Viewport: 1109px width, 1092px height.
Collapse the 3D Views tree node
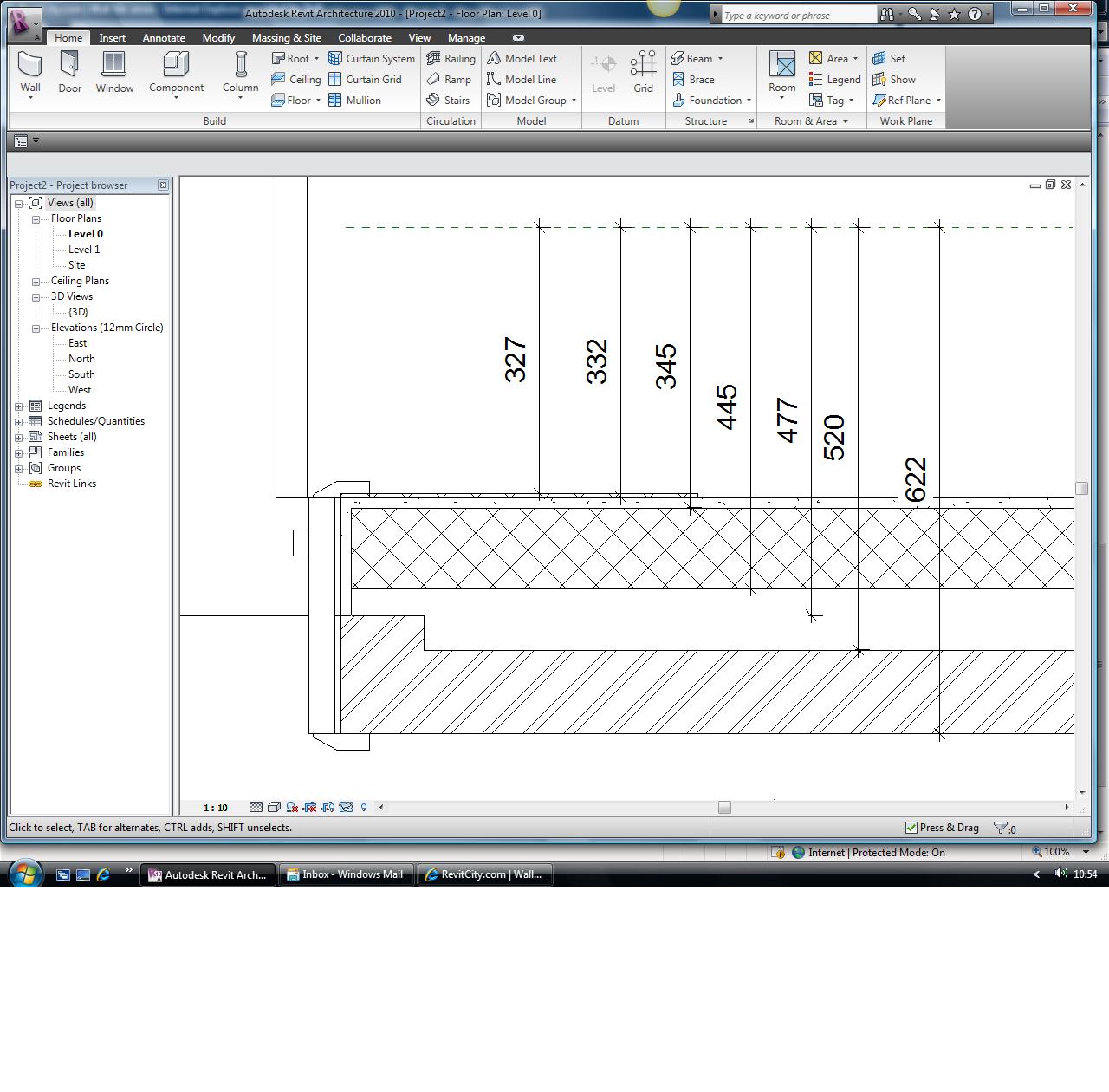36,297
